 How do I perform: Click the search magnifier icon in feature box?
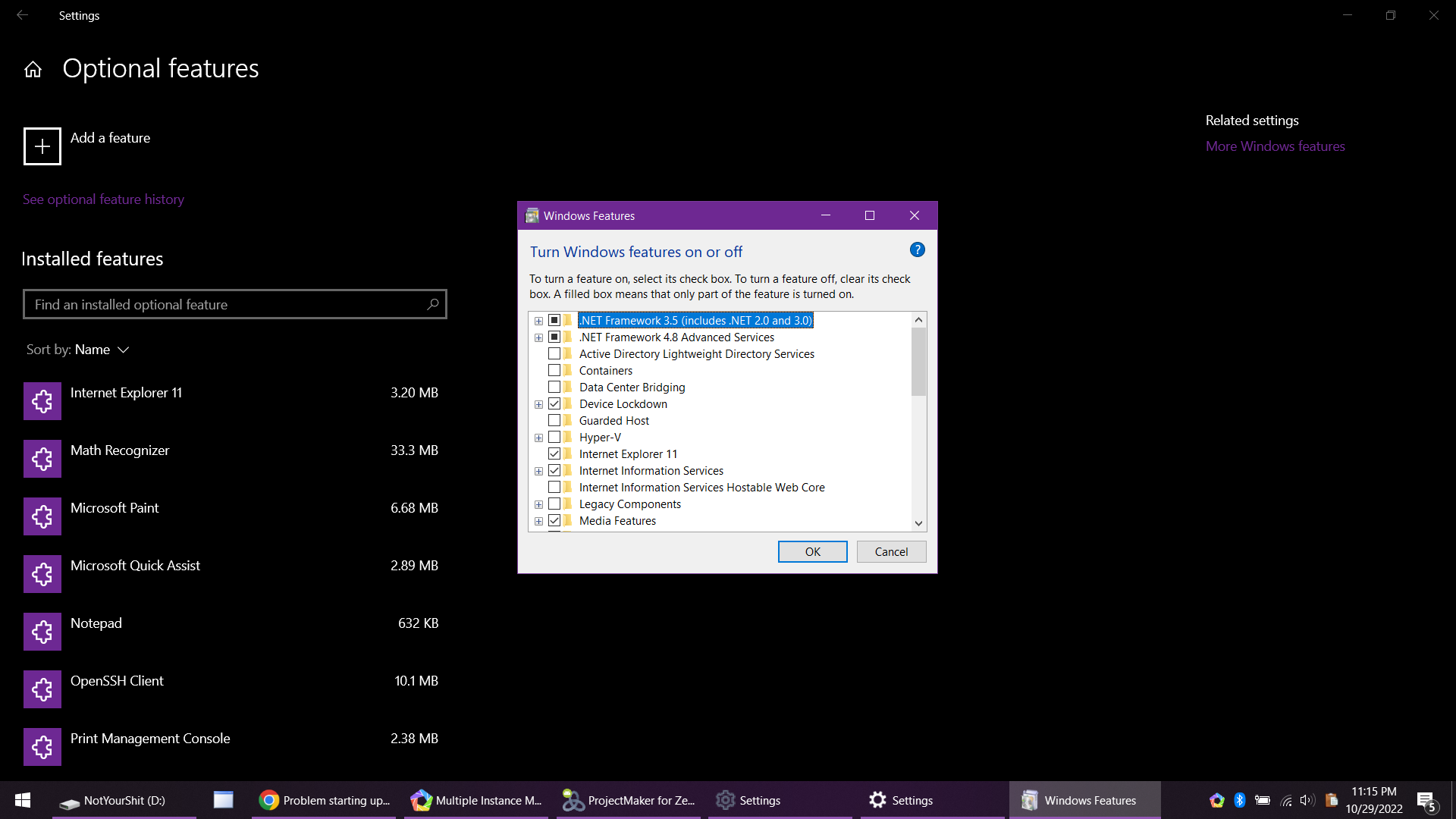[433, 304]
